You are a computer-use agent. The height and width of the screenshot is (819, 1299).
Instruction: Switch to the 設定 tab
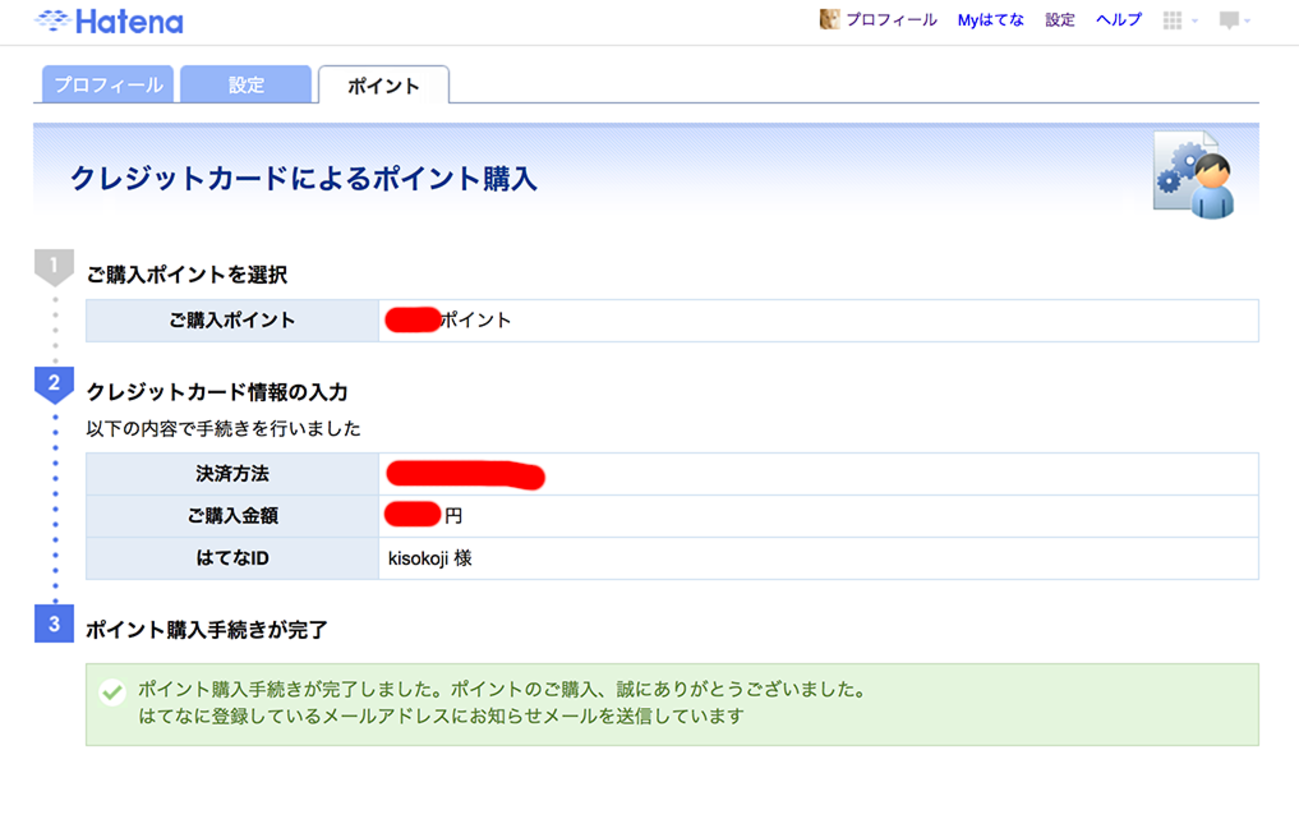tap(246, 85)
